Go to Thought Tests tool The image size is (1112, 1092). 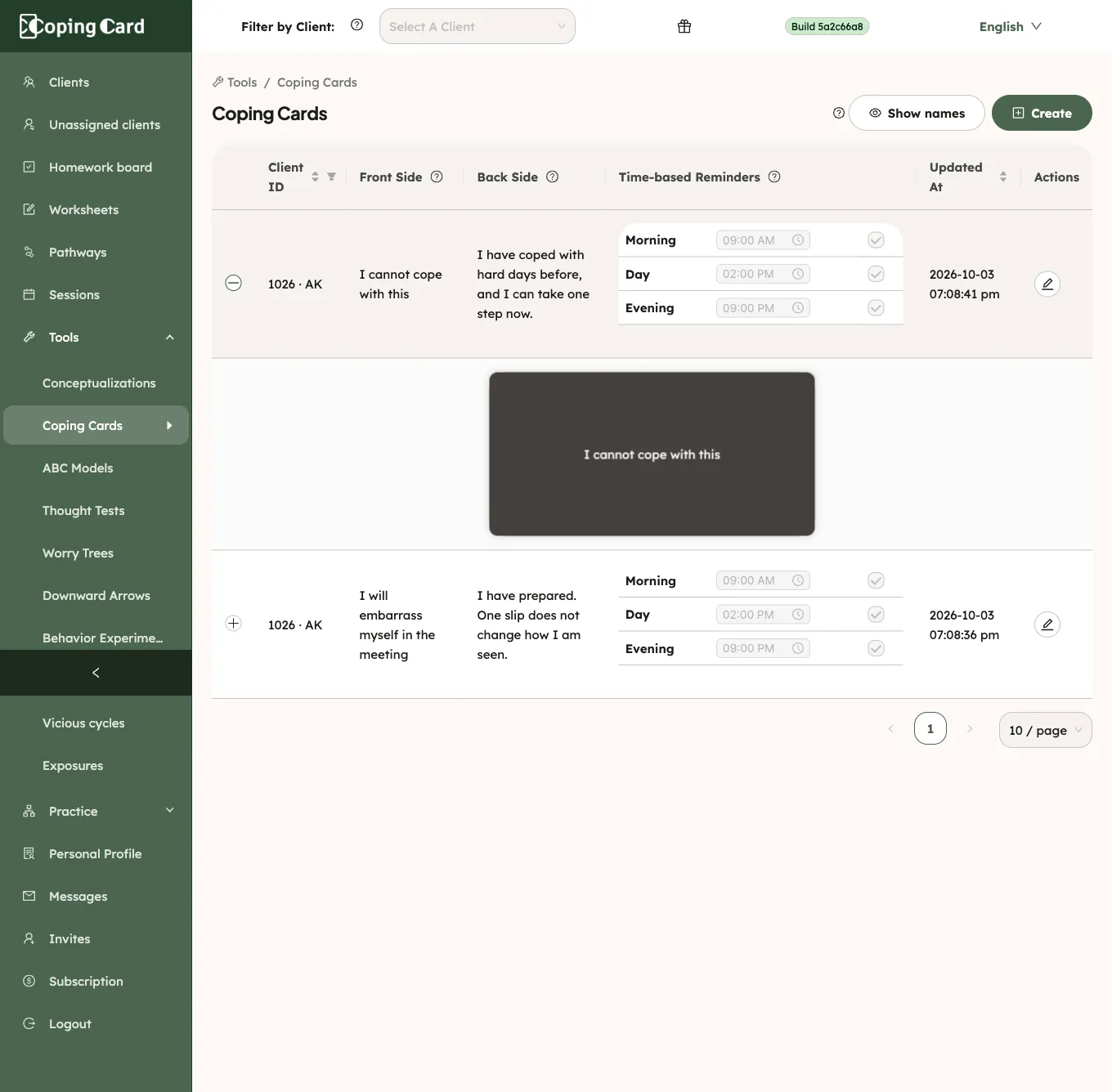[x=96, y=510]
